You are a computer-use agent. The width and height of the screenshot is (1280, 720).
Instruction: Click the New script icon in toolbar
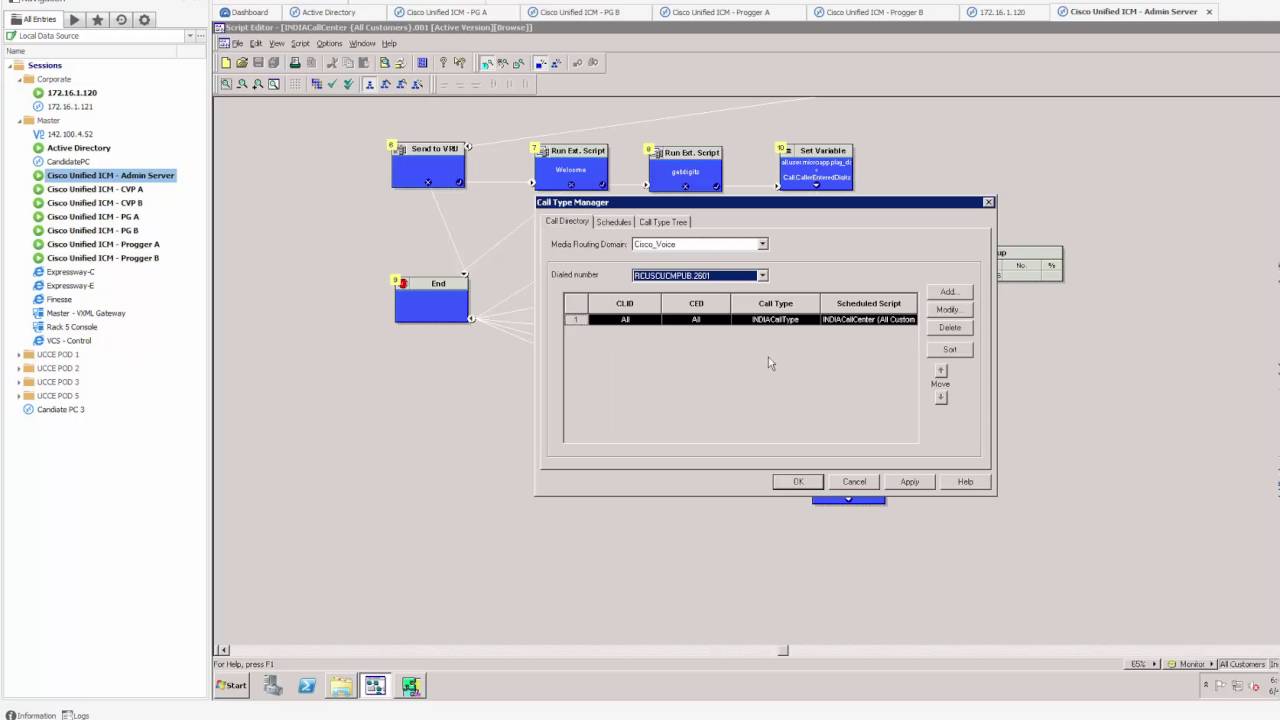click(226, 63)
